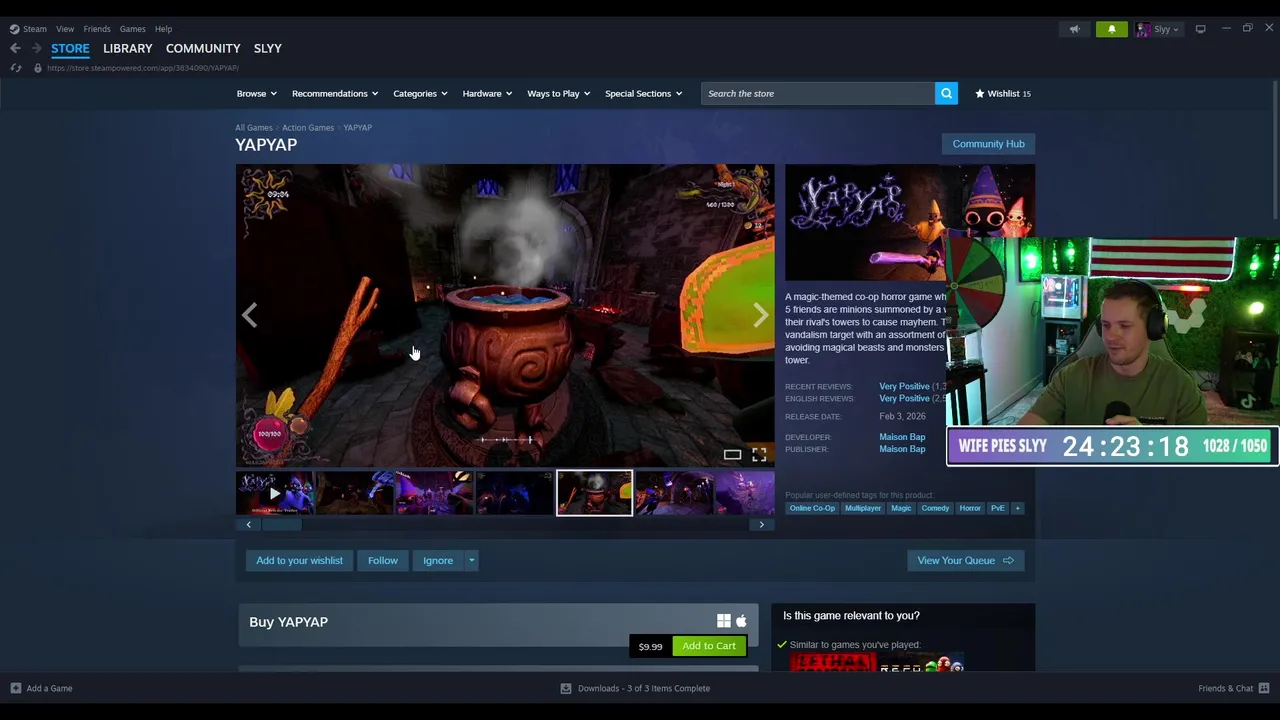Image resolution: width=1280 pixels, height=720 pixels.
Task: Open Downloads 3 of 3 Items Complete
Action: [x=644, y=688]
